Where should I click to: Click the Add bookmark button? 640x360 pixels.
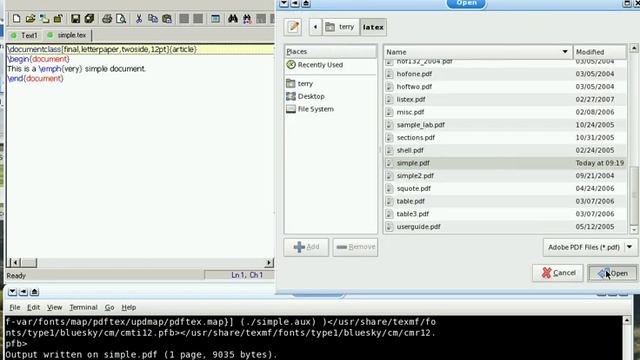(x=306, y=247)
